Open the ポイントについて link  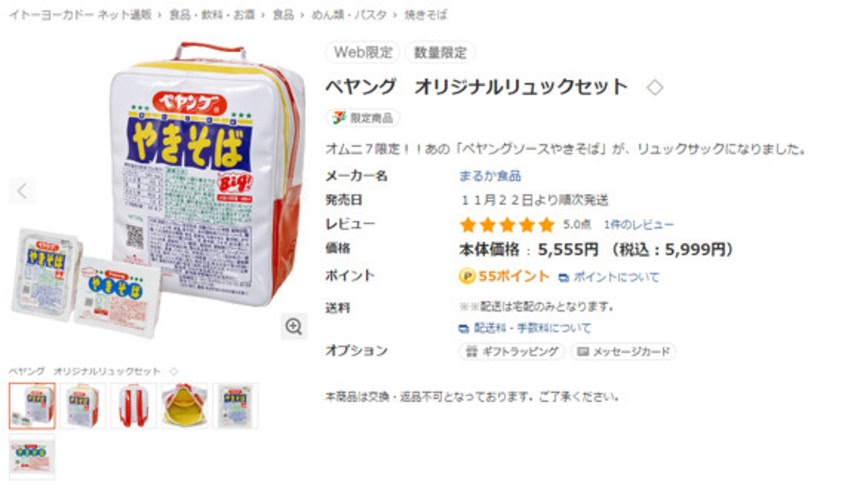(609, 277)
